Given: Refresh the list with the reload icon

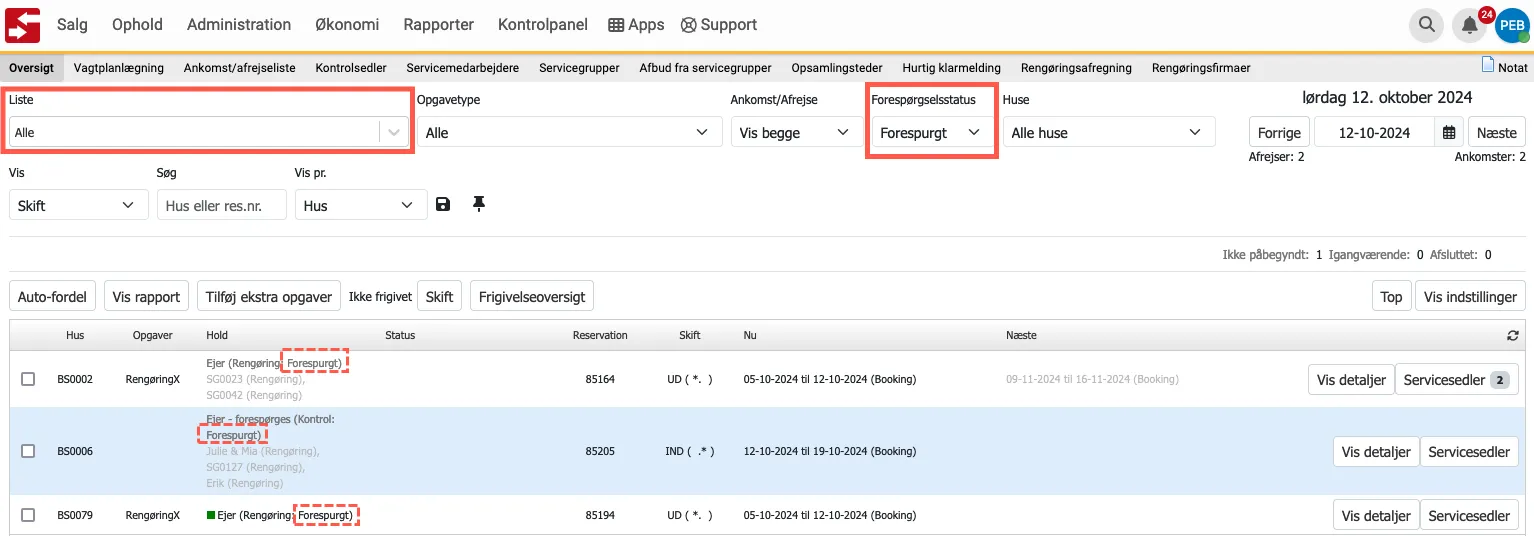Looking at the screenshot, I should pyautogui.click(x=1512, y=336).
